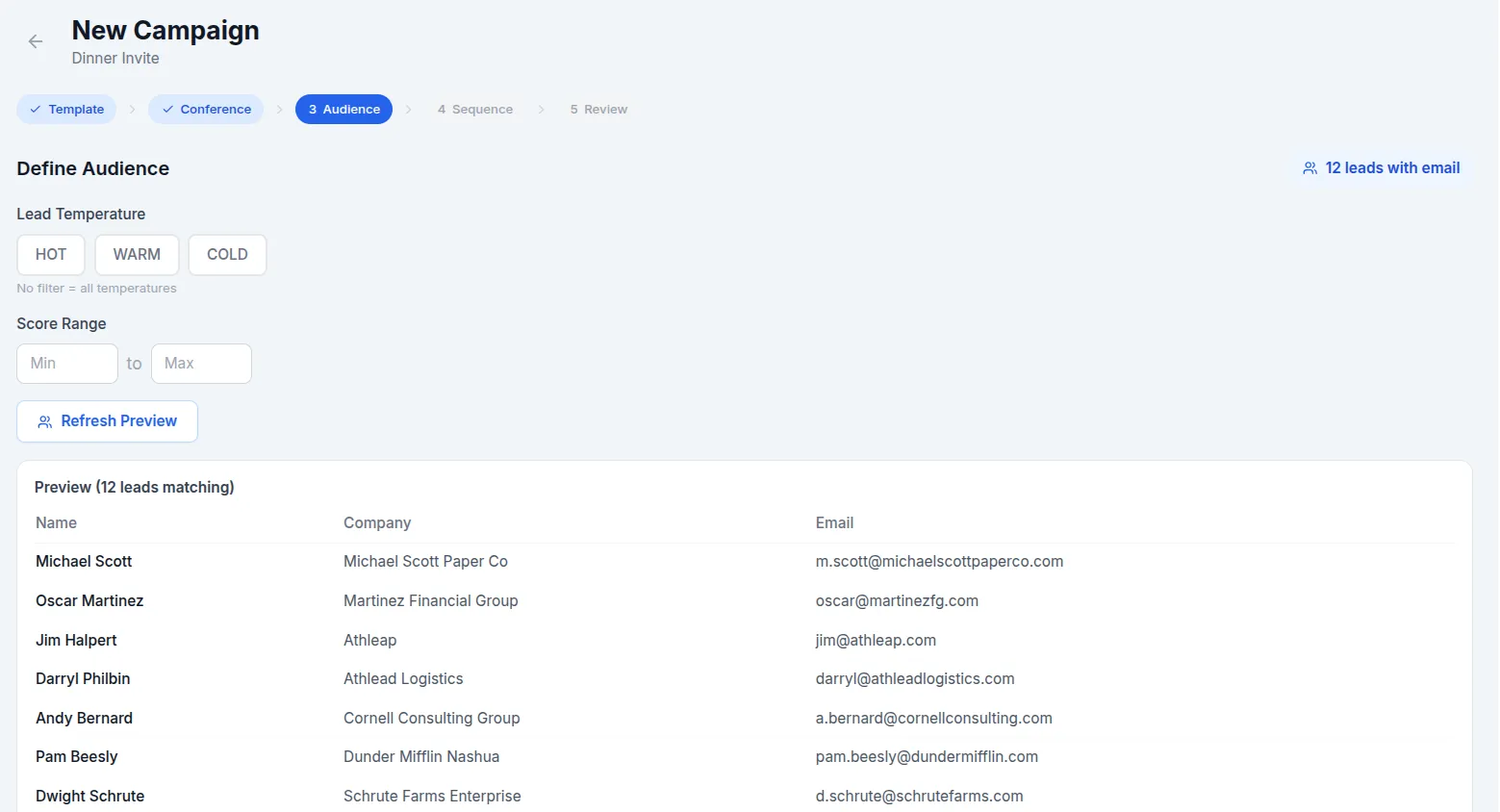Image resolution: width=1500 pixels, height=812 pixels.
Task: Toggle the HOT lead temperature filter
Action: pyautogui.click(x=51, y=255)
